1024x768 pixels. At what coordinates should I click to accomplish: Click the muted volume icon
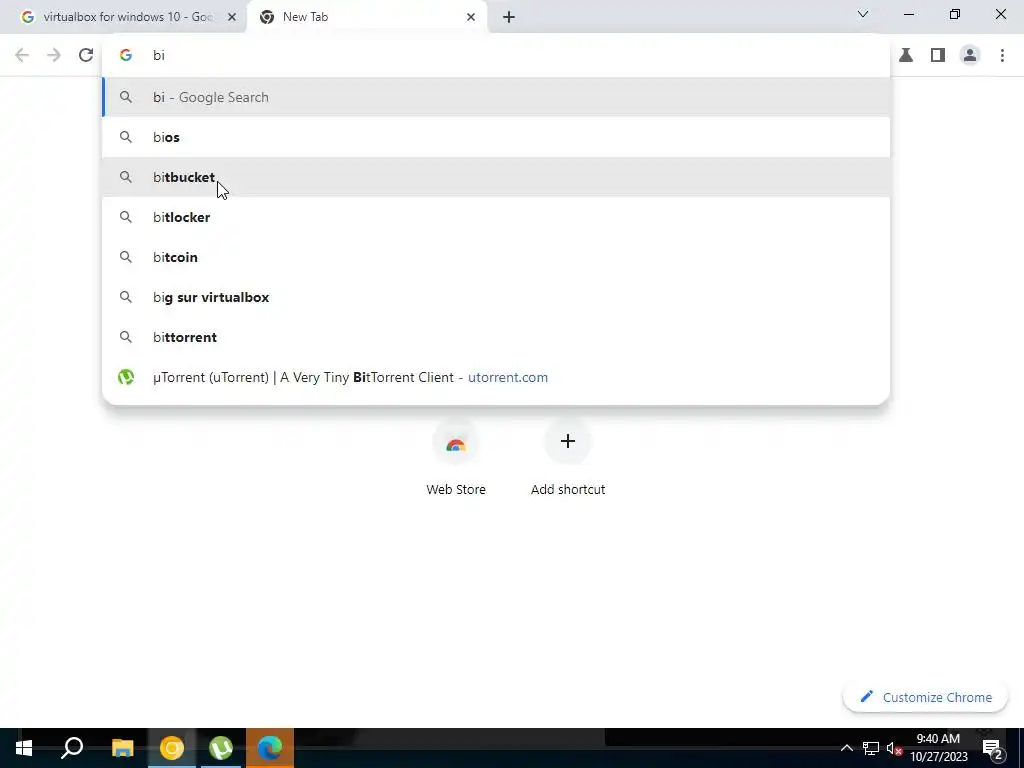tap(894, 748)
